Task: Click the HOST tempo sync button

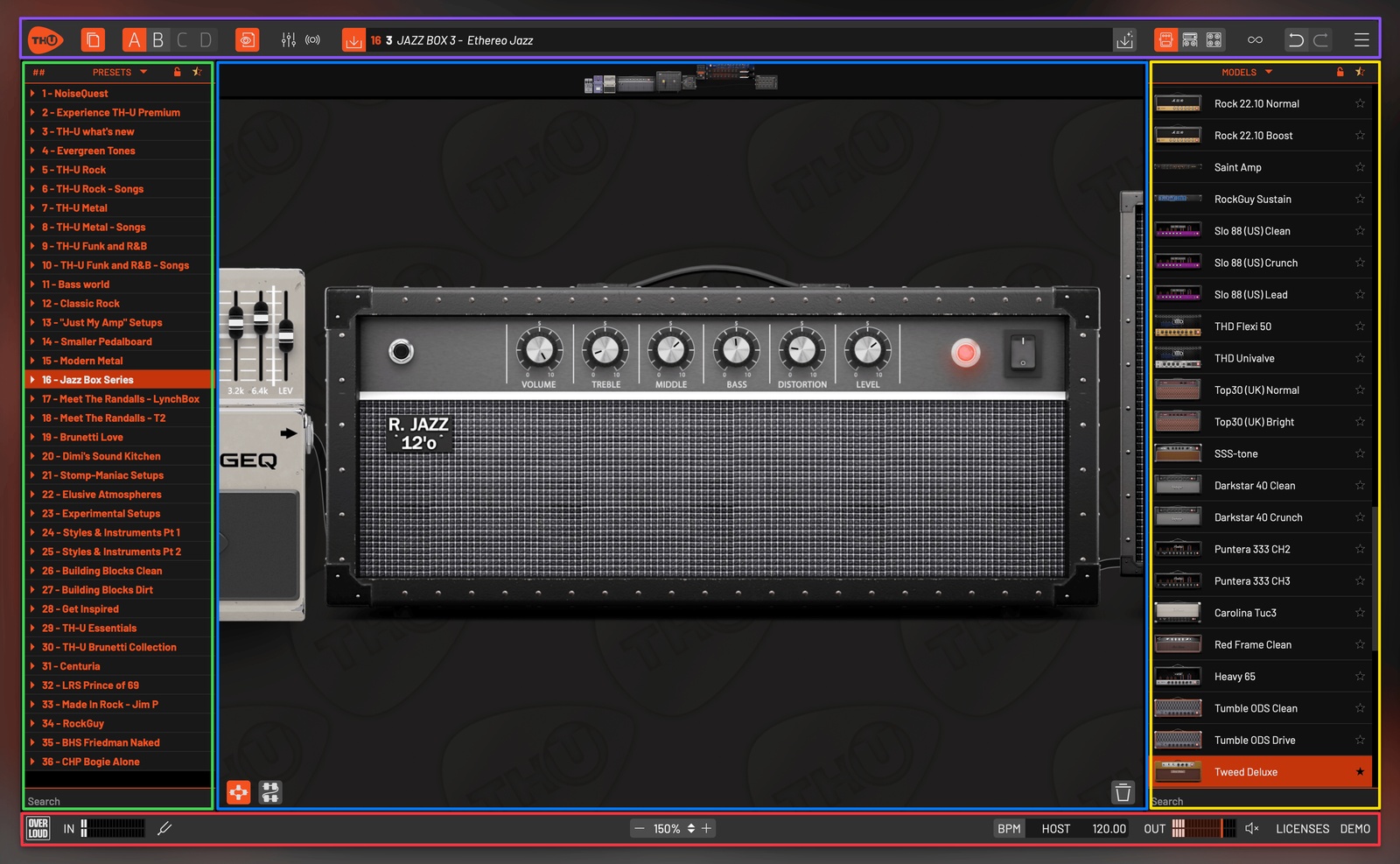Action: (x=1055, y=828)
